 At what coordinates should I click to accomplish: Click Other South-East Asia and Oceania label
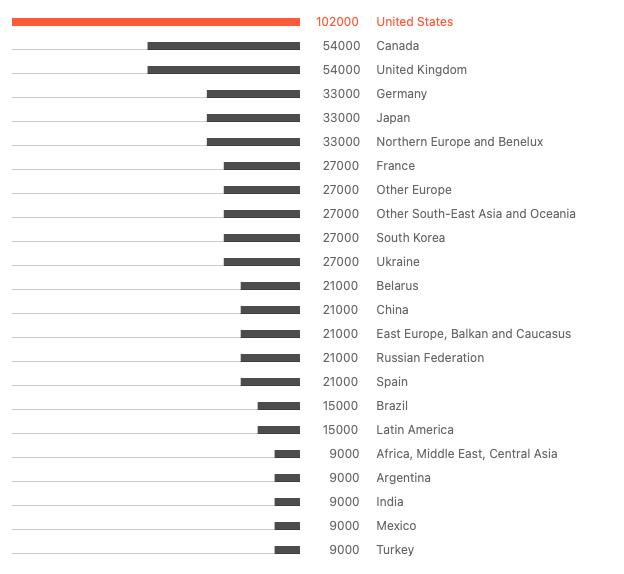coord(475,214)
